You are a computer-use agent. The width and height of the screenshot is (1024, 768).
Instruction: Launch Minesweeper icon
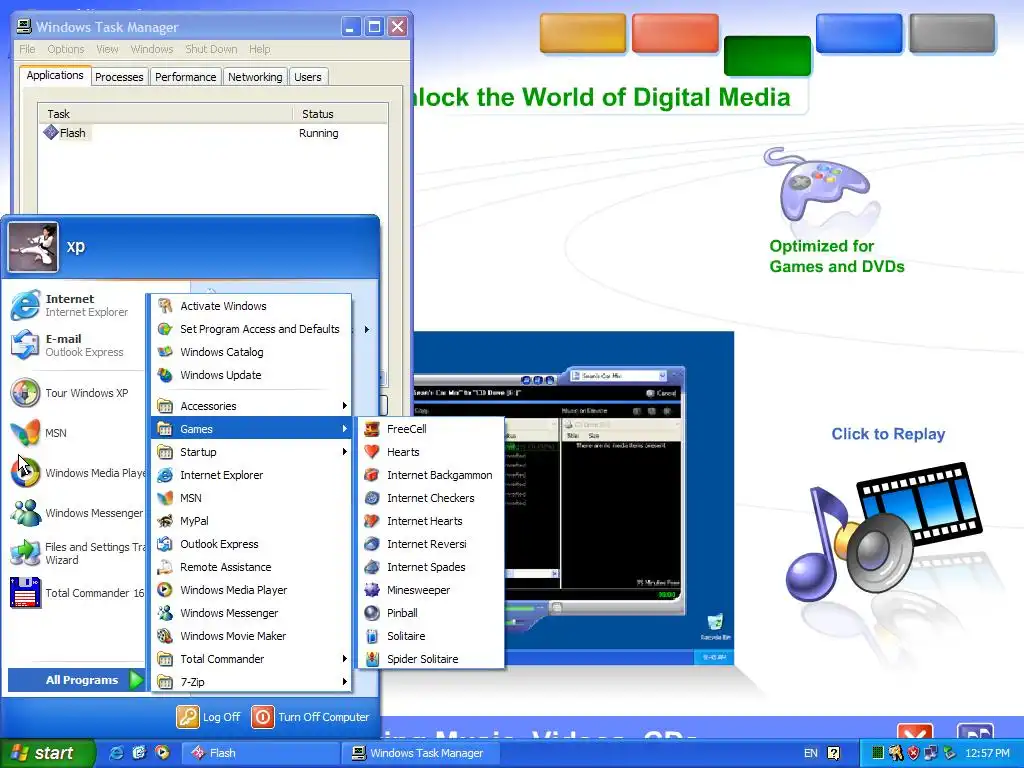tap(372, 590)
